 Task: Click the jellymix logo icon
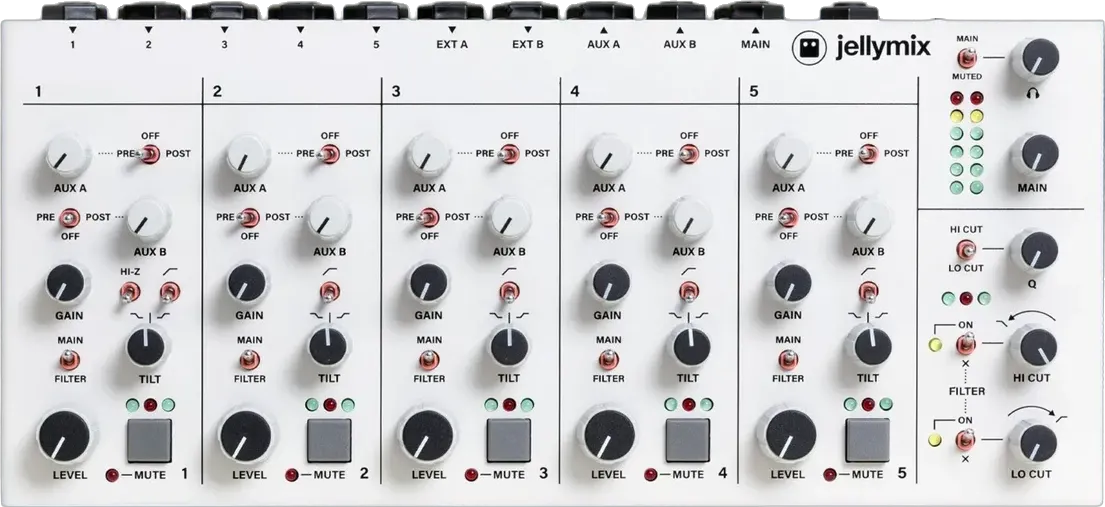(809, 48)
